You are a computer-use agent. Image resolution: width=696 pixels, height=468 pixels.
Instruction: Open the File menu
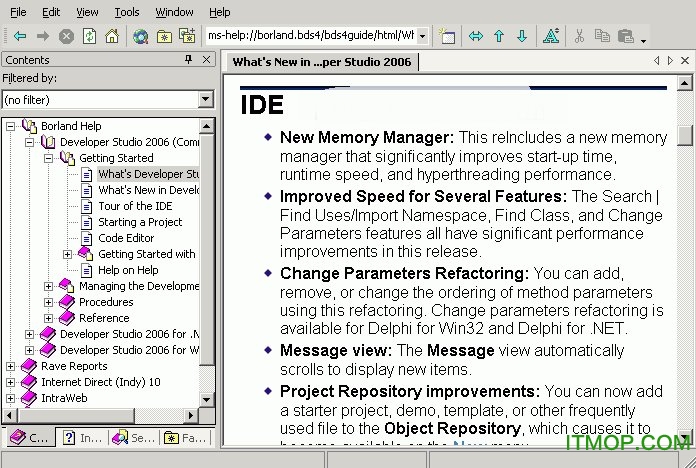pyautogui.click(x=18, y=12)
